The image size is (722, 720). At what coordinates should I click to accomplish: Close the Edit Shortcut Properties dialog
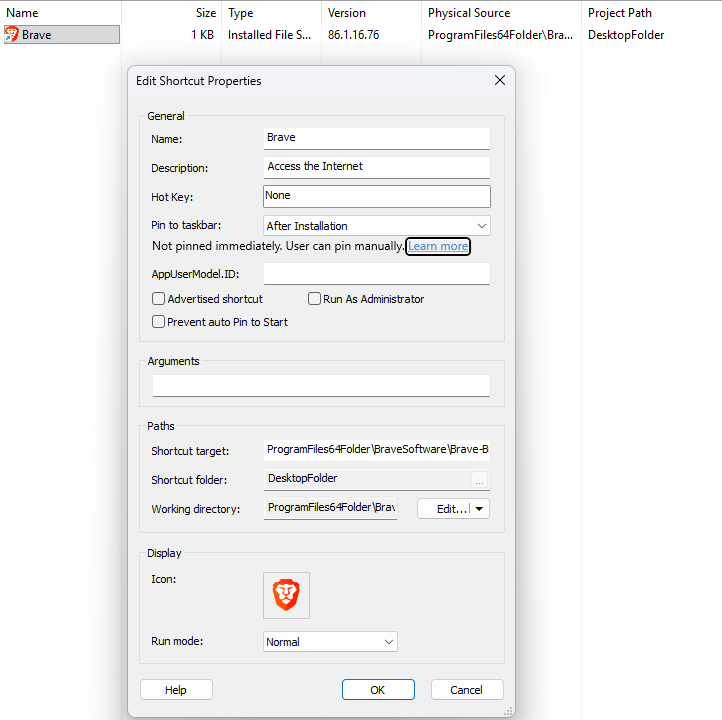point(500,80)
